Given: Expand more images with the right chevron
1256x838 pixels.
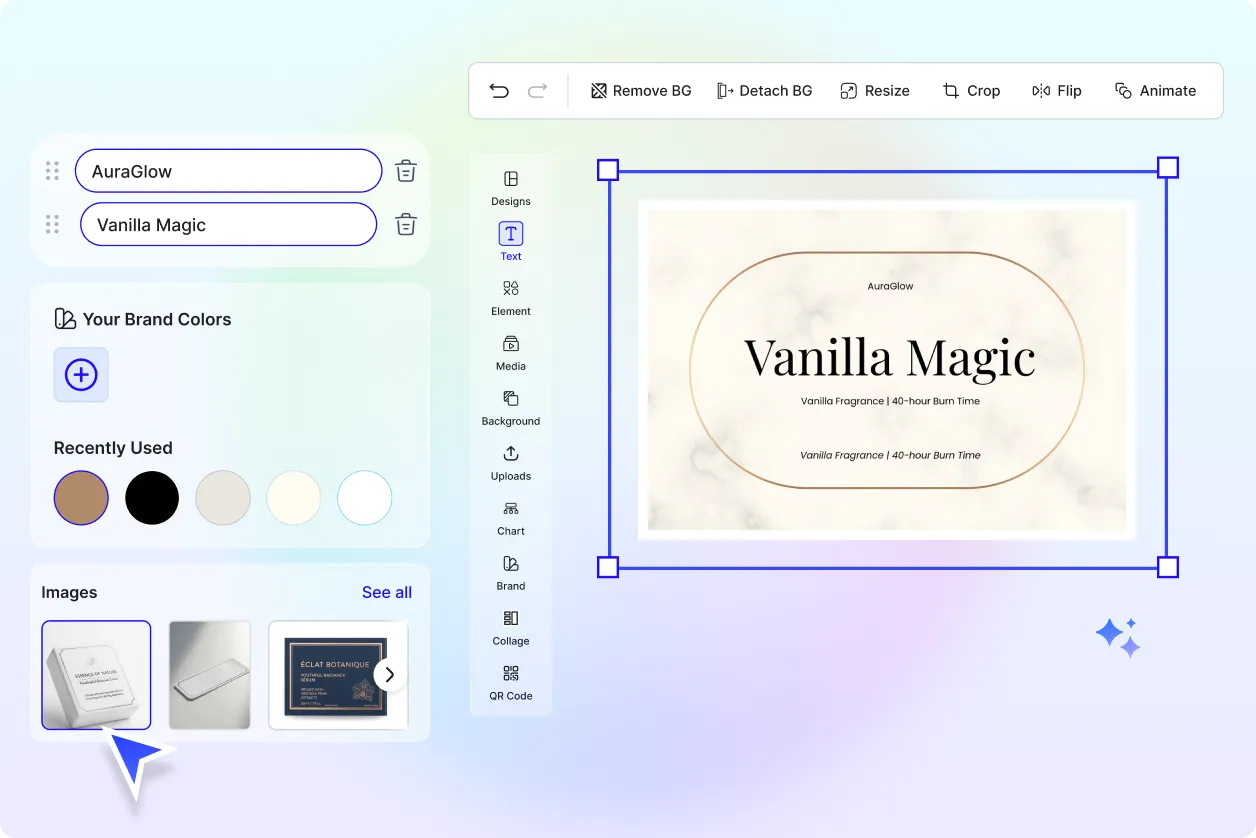Looking at the screenshot, I should point(390,674).
